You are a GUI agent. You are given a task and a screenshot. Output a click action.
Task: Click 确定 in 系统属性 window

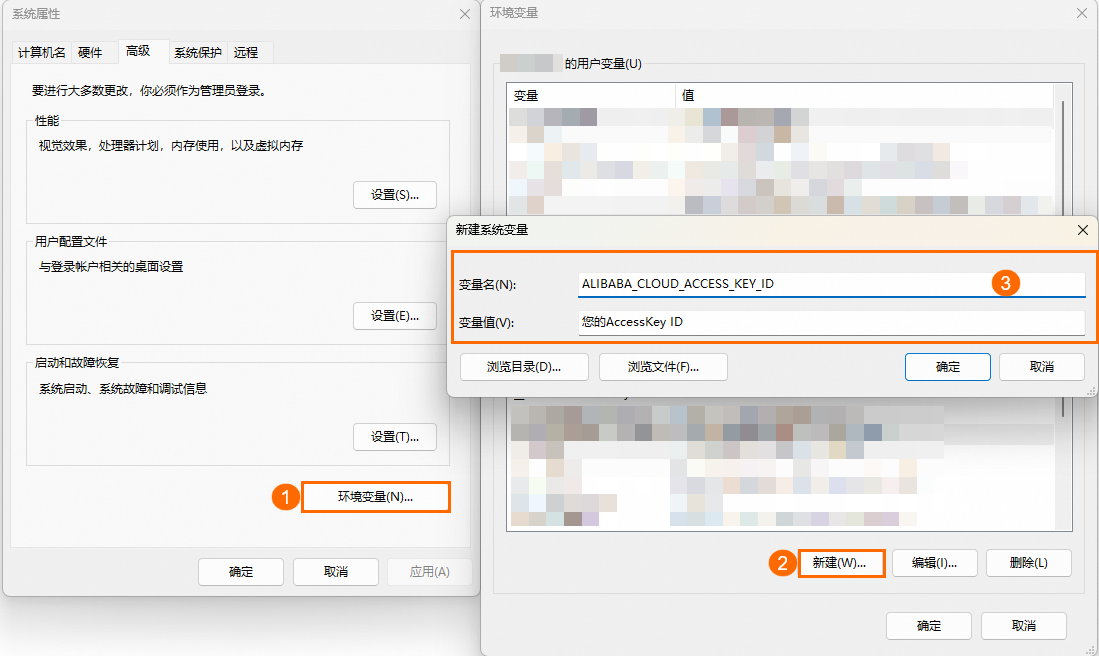pyautogui.click(x=241, y=572)
